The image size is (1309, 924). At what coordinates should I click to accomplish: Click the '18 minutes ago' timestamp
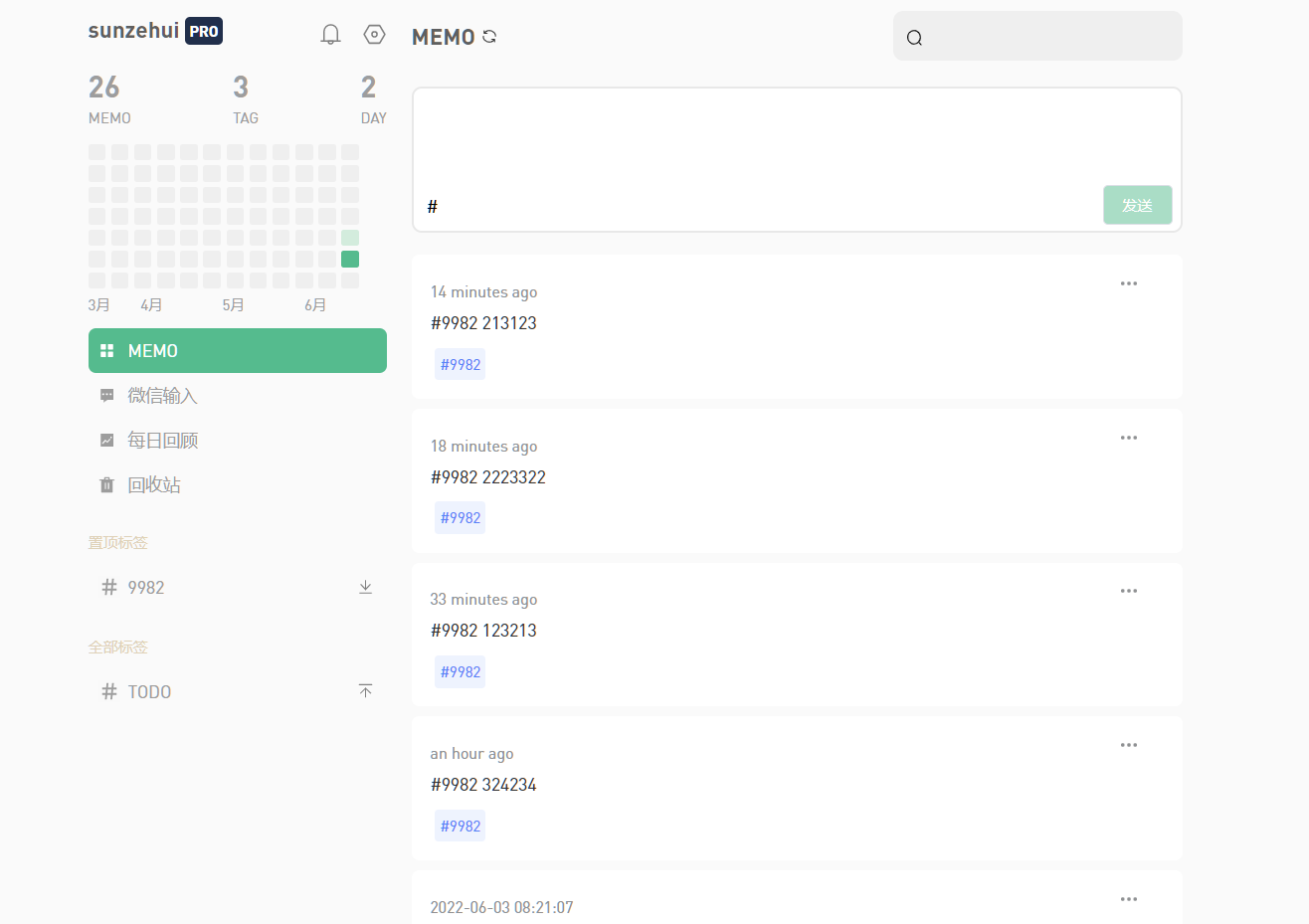483,447
